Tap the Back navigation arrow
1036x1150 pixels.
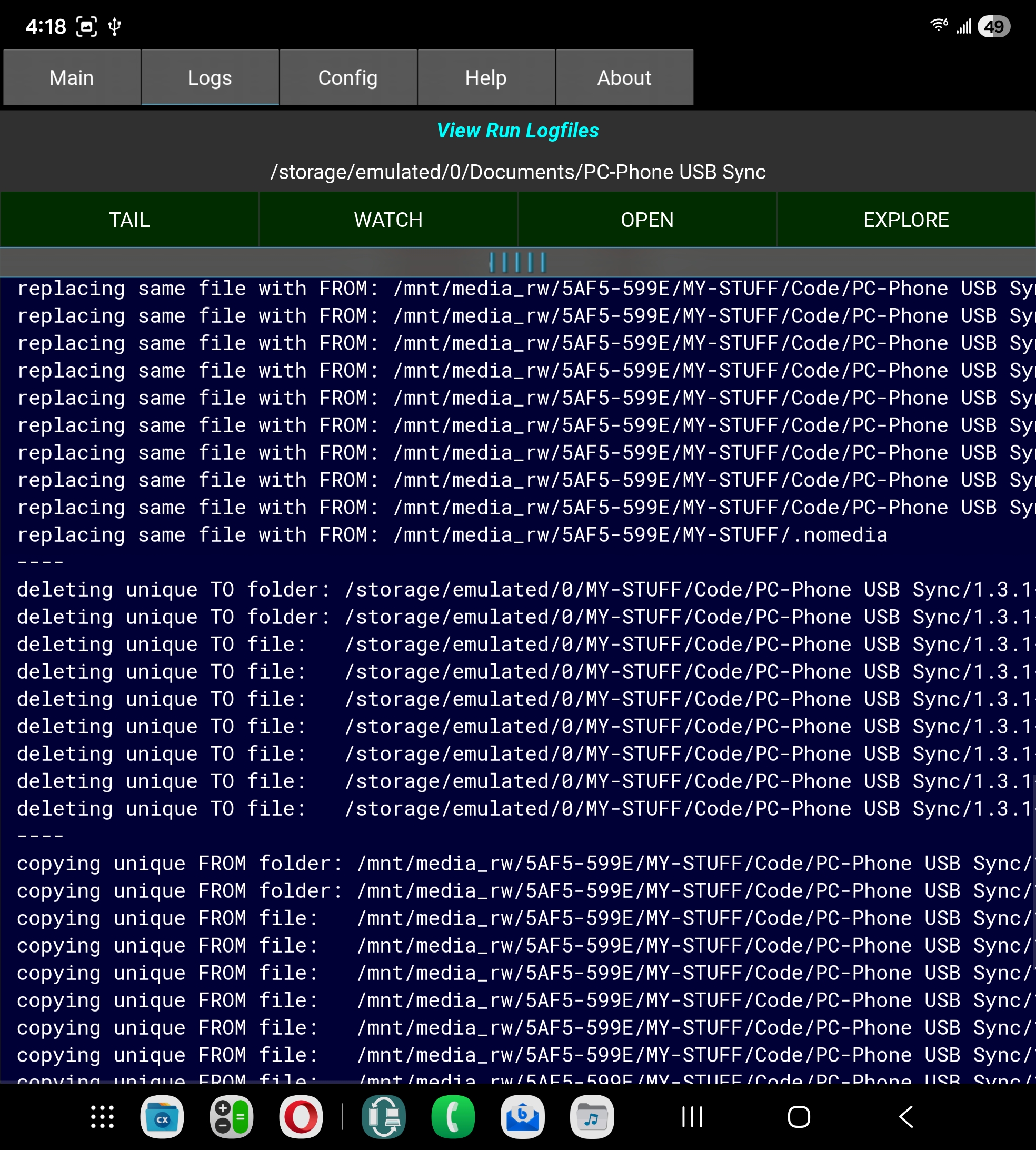tap(905, 1117)
